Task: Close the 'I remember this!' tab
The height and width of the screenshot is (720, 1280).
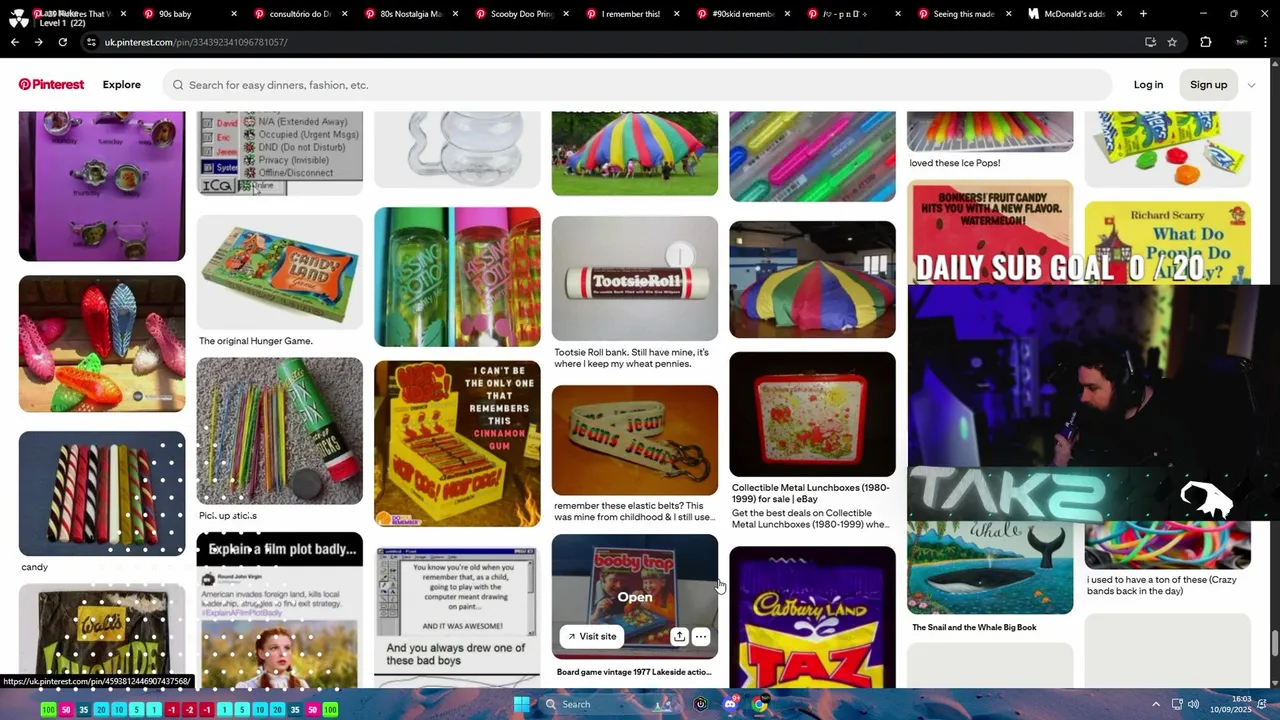Action: point(676,14)
